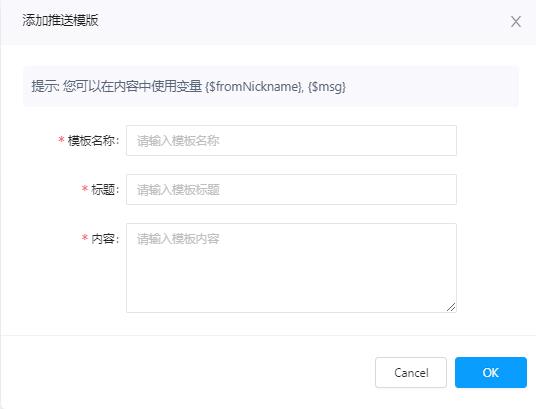Click the red asterisk beside 模板名称
The height and width of the screenshot is (409, 536).
(62, 140)
